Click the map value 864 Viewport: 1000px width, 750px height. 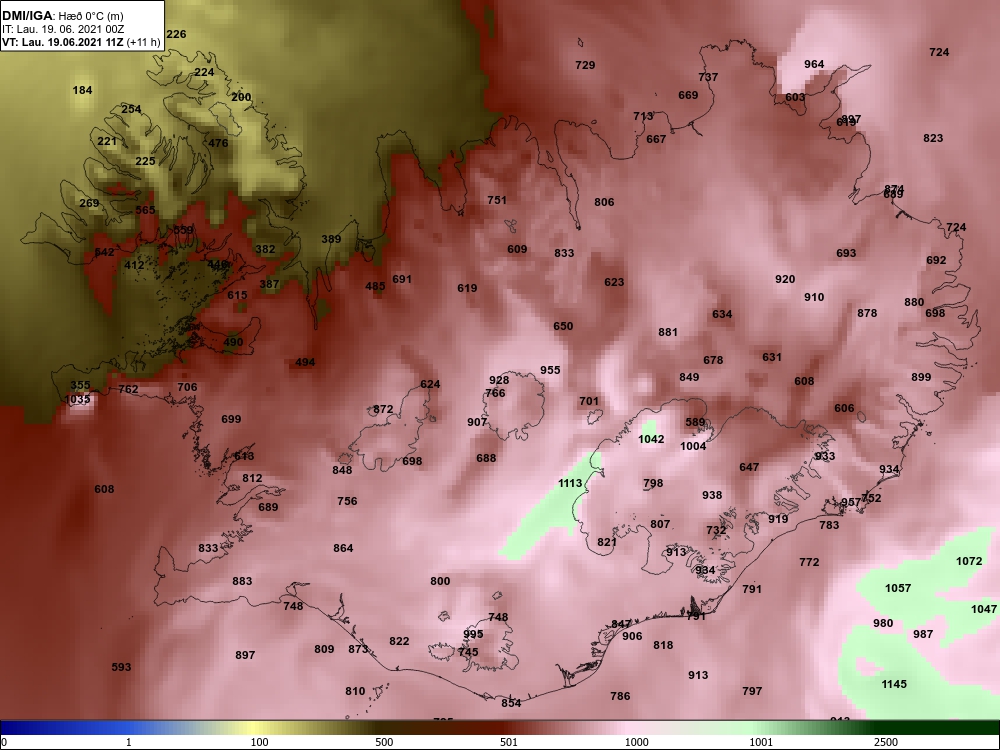point(343,548)
